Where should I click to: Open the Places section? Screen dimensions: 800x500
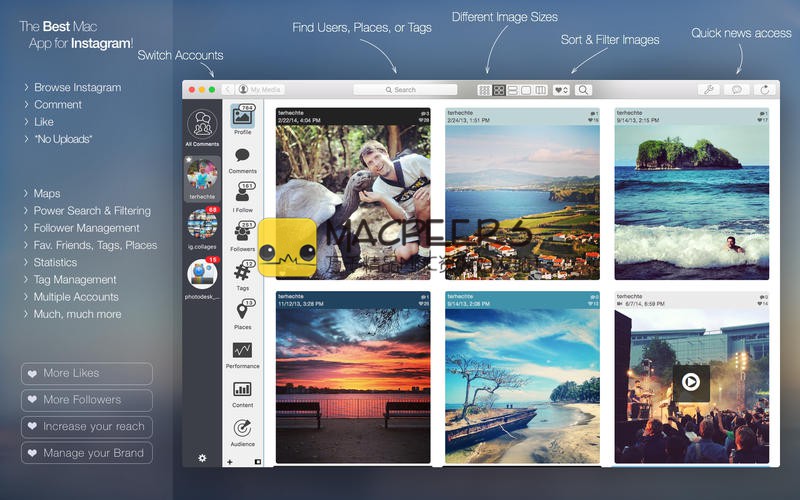pyautogui.click(x=242, y=313)
